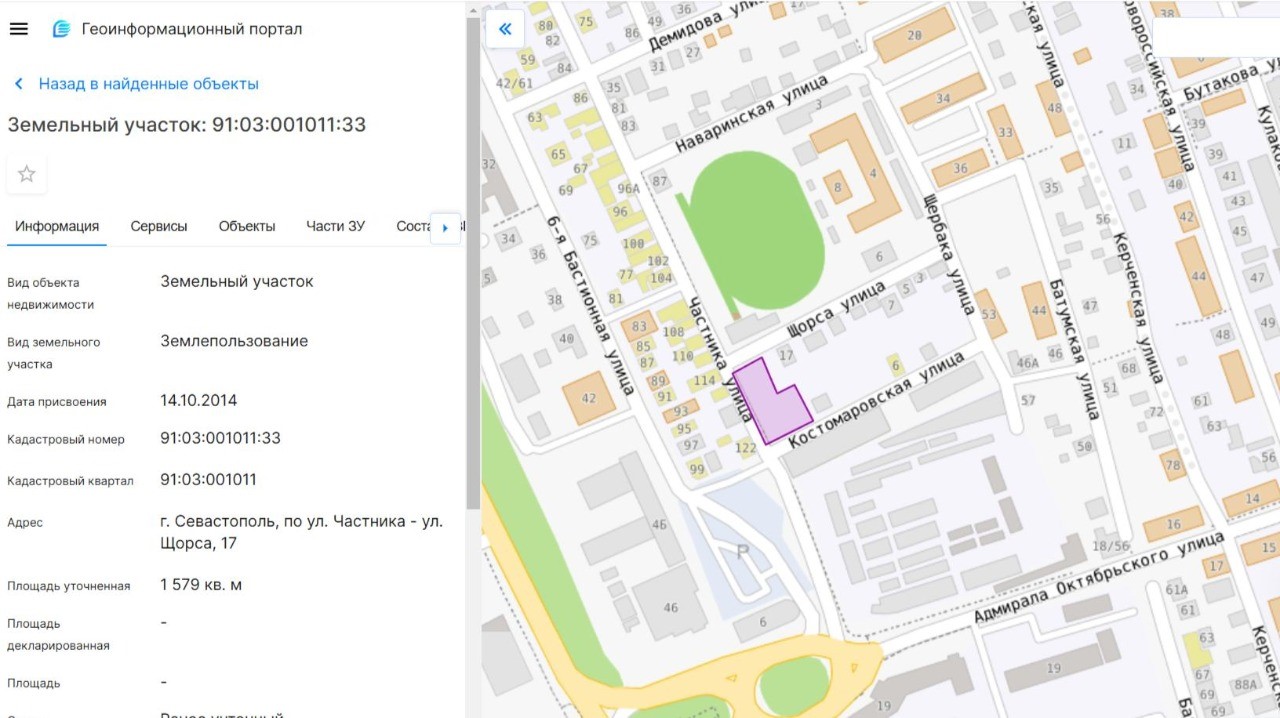Click building 20 on the map
The width and height of the screenshot is (1280, 718).
pyautogui.click(x=914, y=36)
